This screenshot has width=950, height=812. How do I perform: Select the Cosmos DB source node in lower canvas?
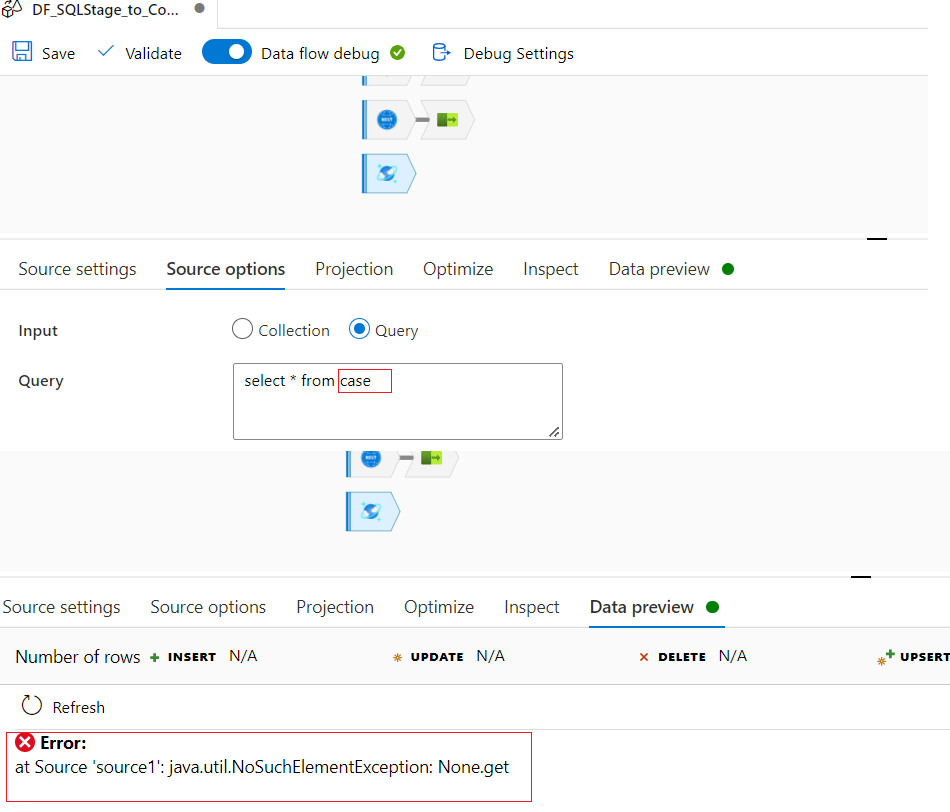click(372, 512)
